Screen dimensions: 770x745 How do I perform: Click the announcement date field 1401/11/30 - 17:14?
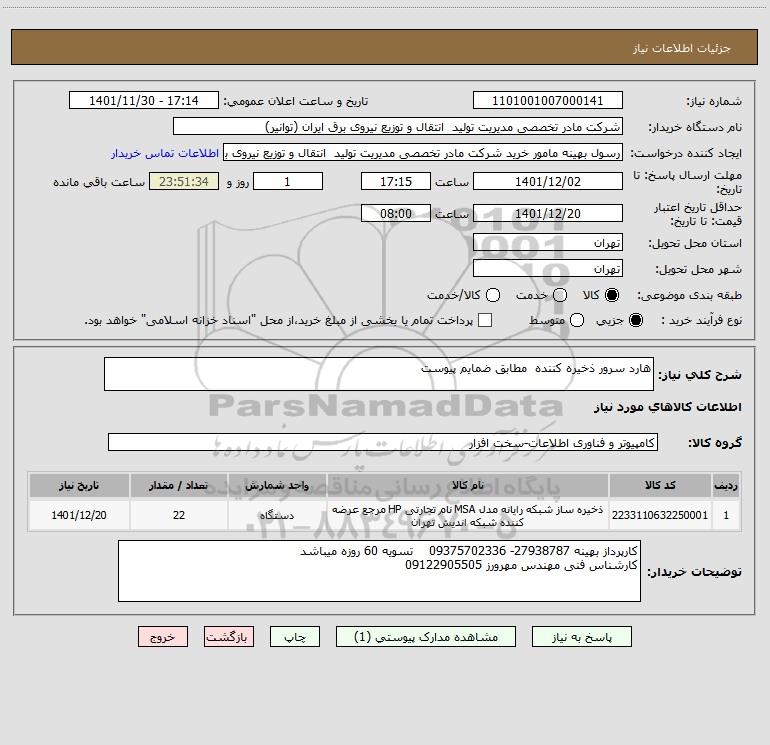pos(144,101)
